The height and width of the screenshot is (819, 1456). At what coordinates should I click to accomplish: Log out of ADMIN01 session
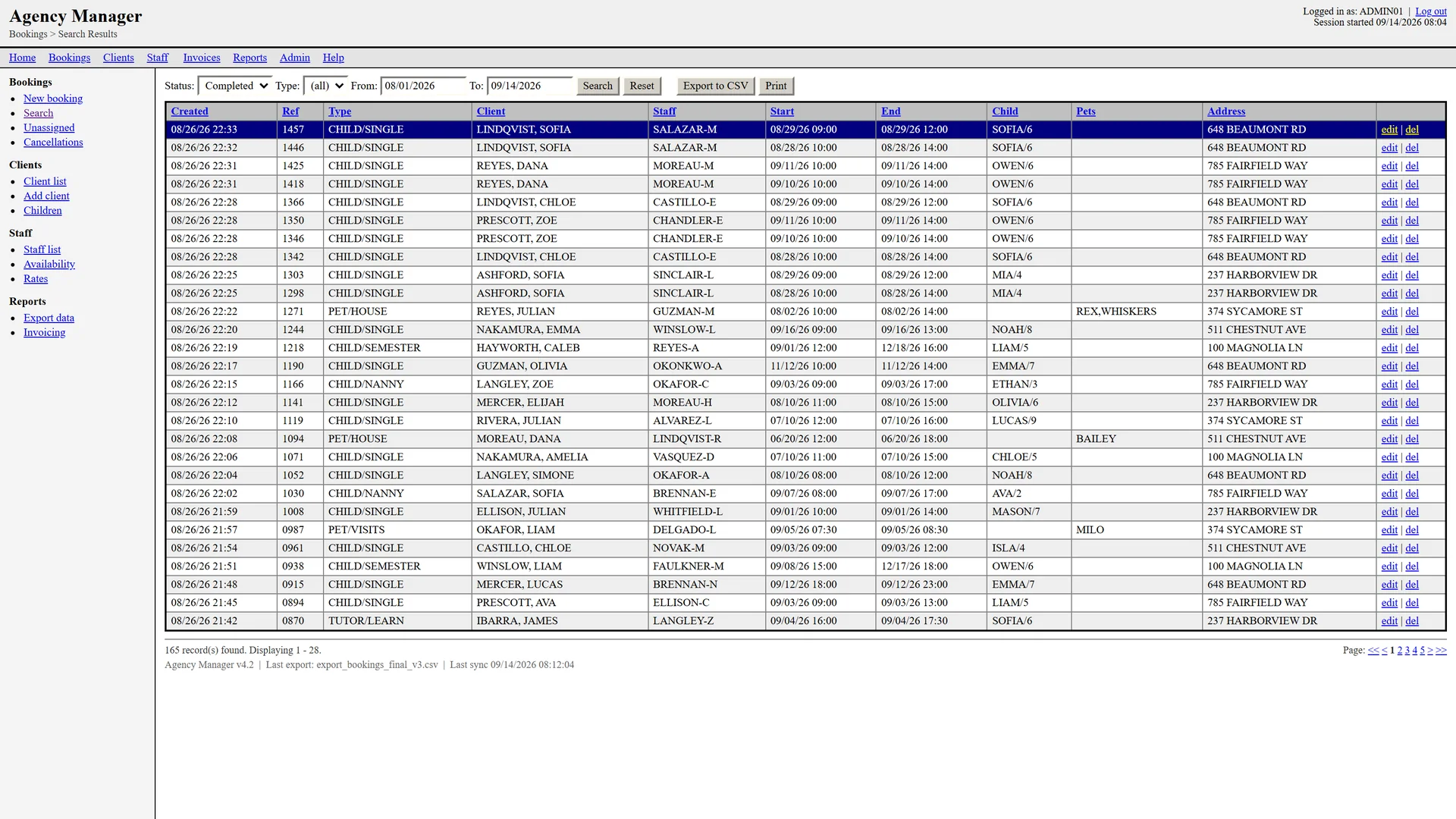pos(1431,11)
